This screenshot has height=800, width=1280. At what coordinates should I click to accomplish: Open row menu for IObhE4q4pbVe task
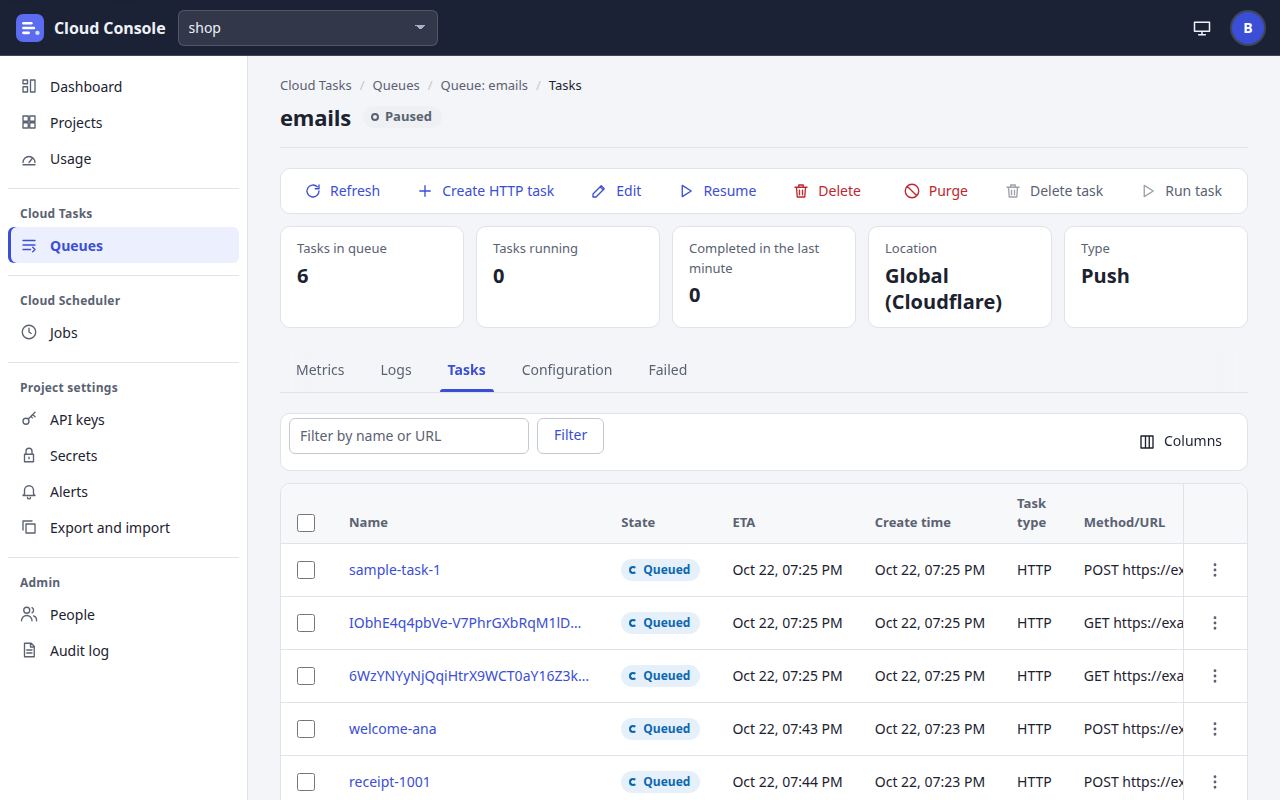(x=1215, y=623)
